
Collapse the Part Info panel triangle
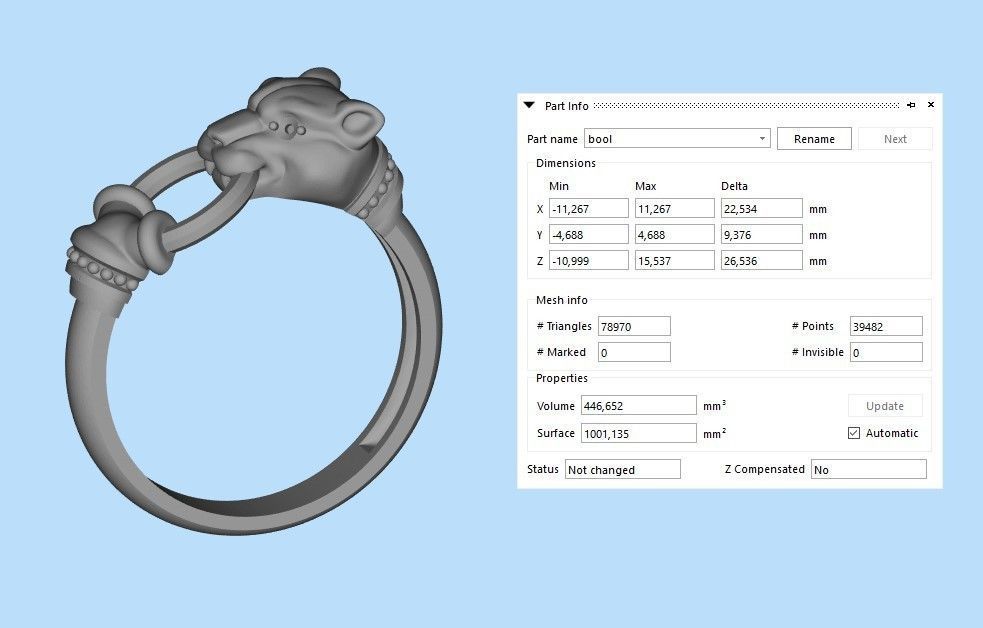[529, 105]
